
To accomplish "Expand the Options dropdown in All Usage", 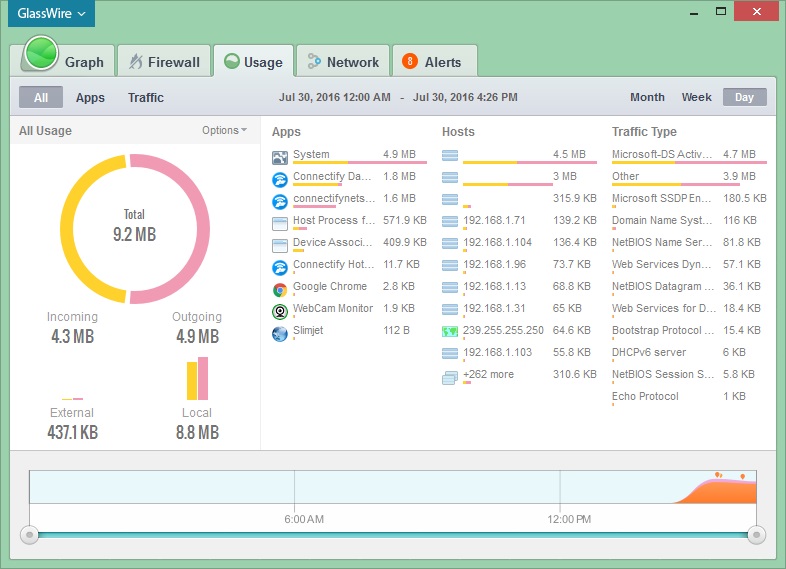I will [x=224, y=130].
